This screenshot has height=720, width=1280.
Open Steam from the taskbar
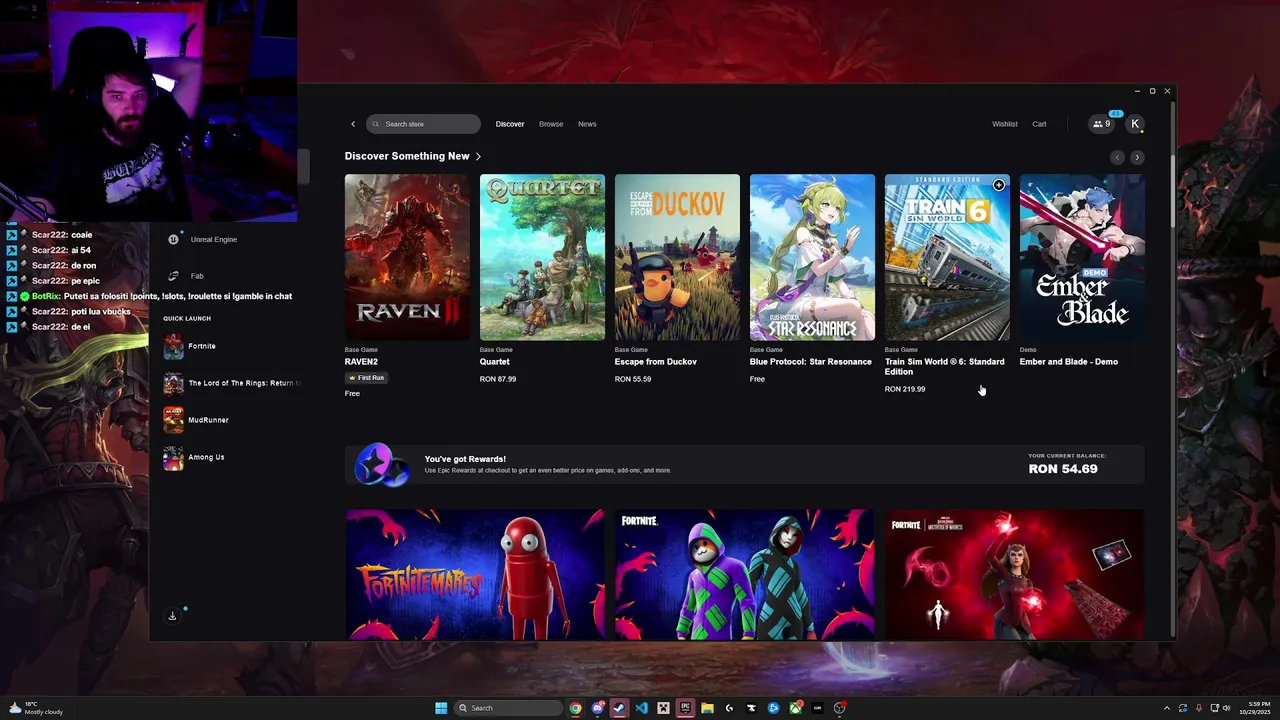point(620,708)
